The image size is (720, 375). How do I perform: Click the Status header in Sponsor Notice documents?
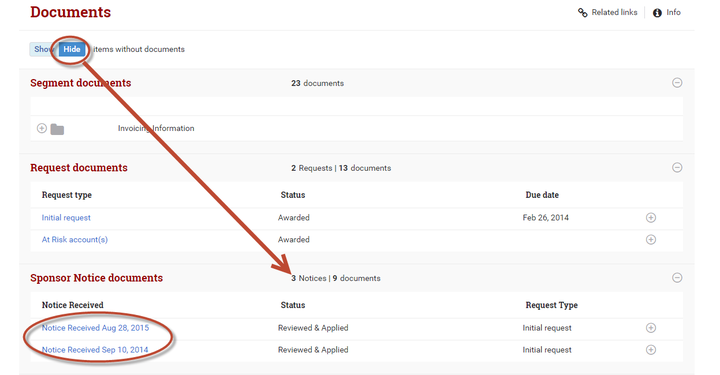click(293, 305)
